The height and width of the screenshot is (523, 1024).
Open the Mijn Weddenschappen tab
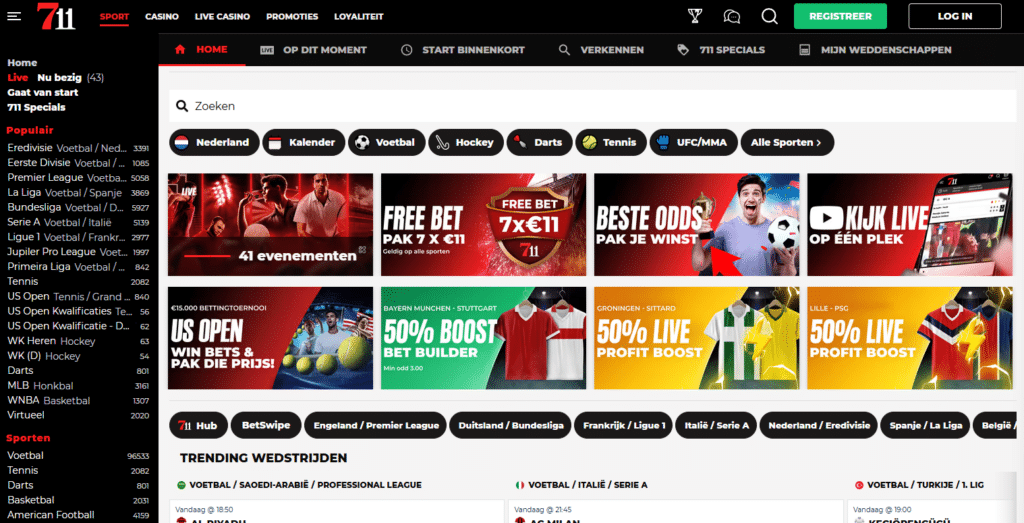pyautogui.click(x=875, y=50)
